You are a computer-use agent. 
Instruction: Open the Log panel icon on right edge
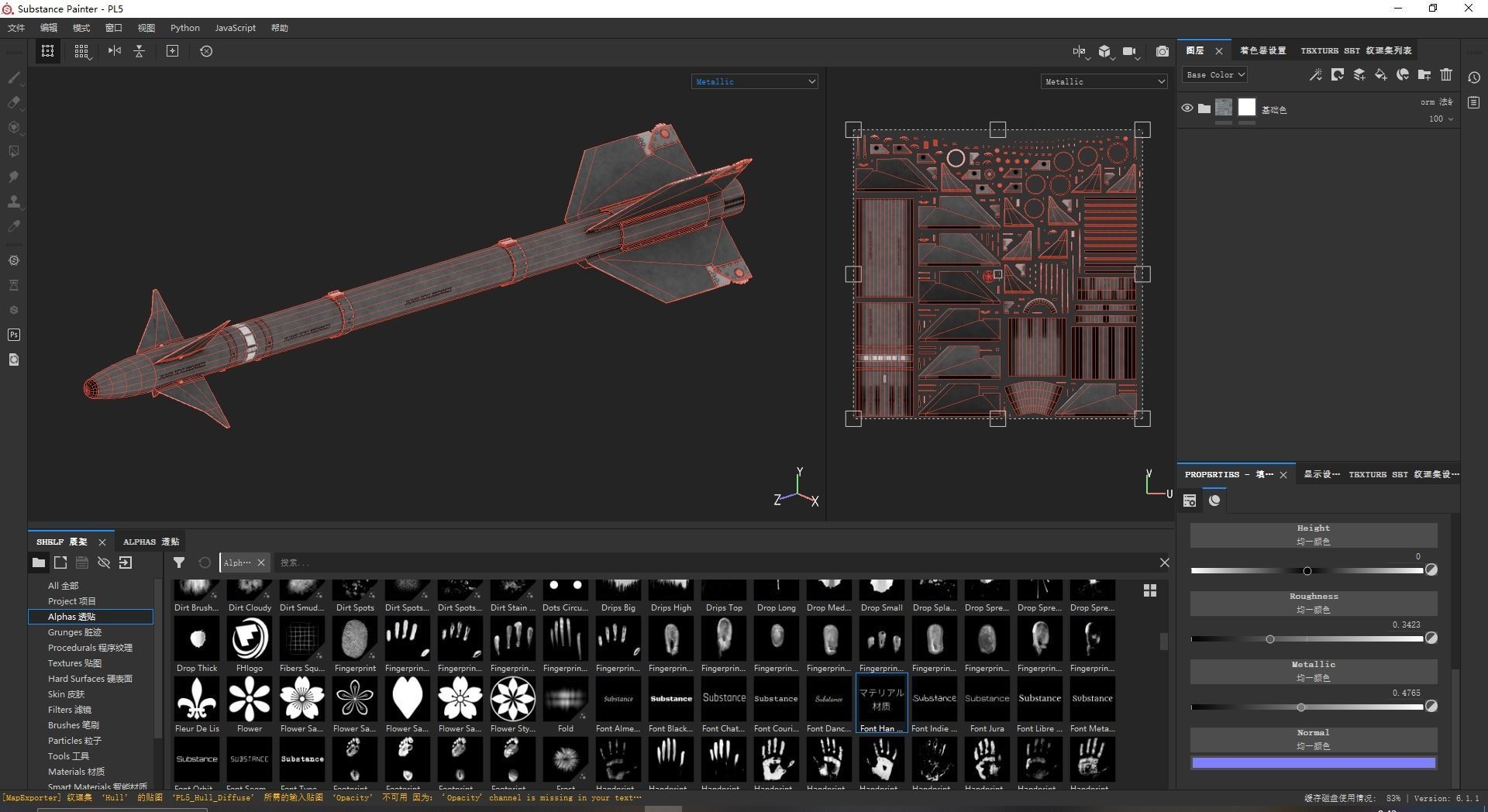1474,103
